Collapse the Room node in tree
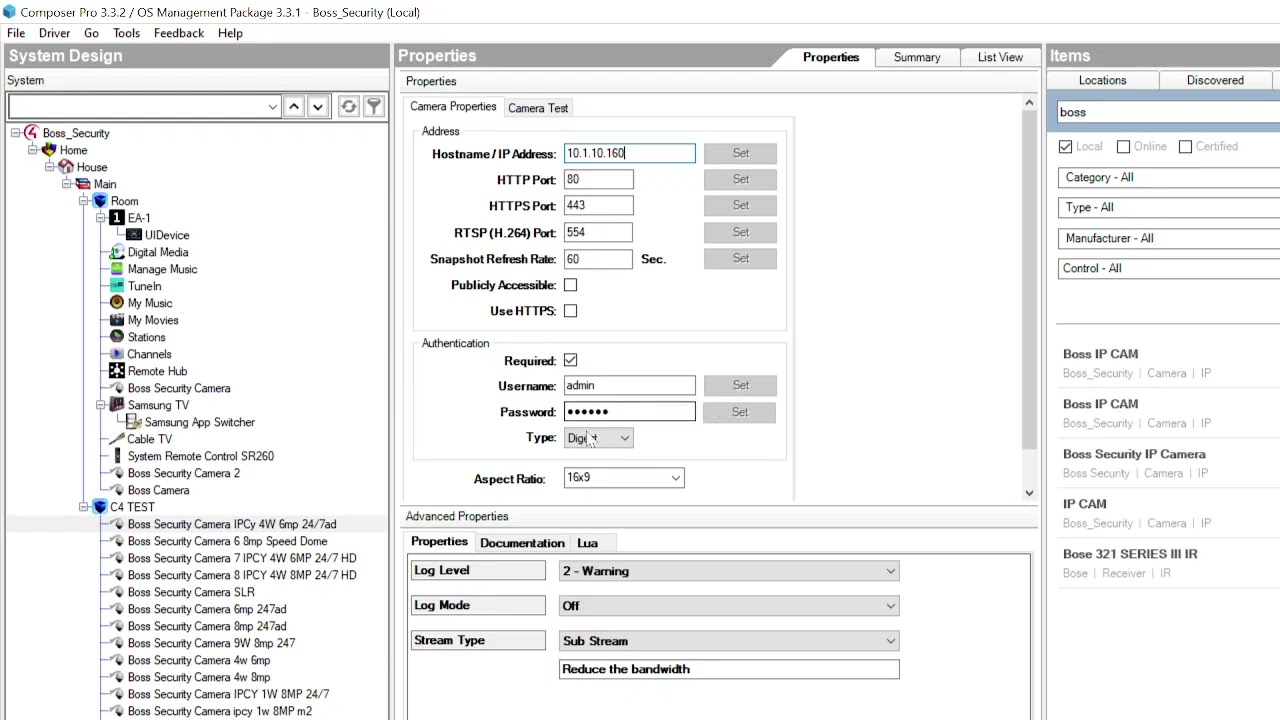The width and height of the screenshot is (1280, 720). click(84, 201)
